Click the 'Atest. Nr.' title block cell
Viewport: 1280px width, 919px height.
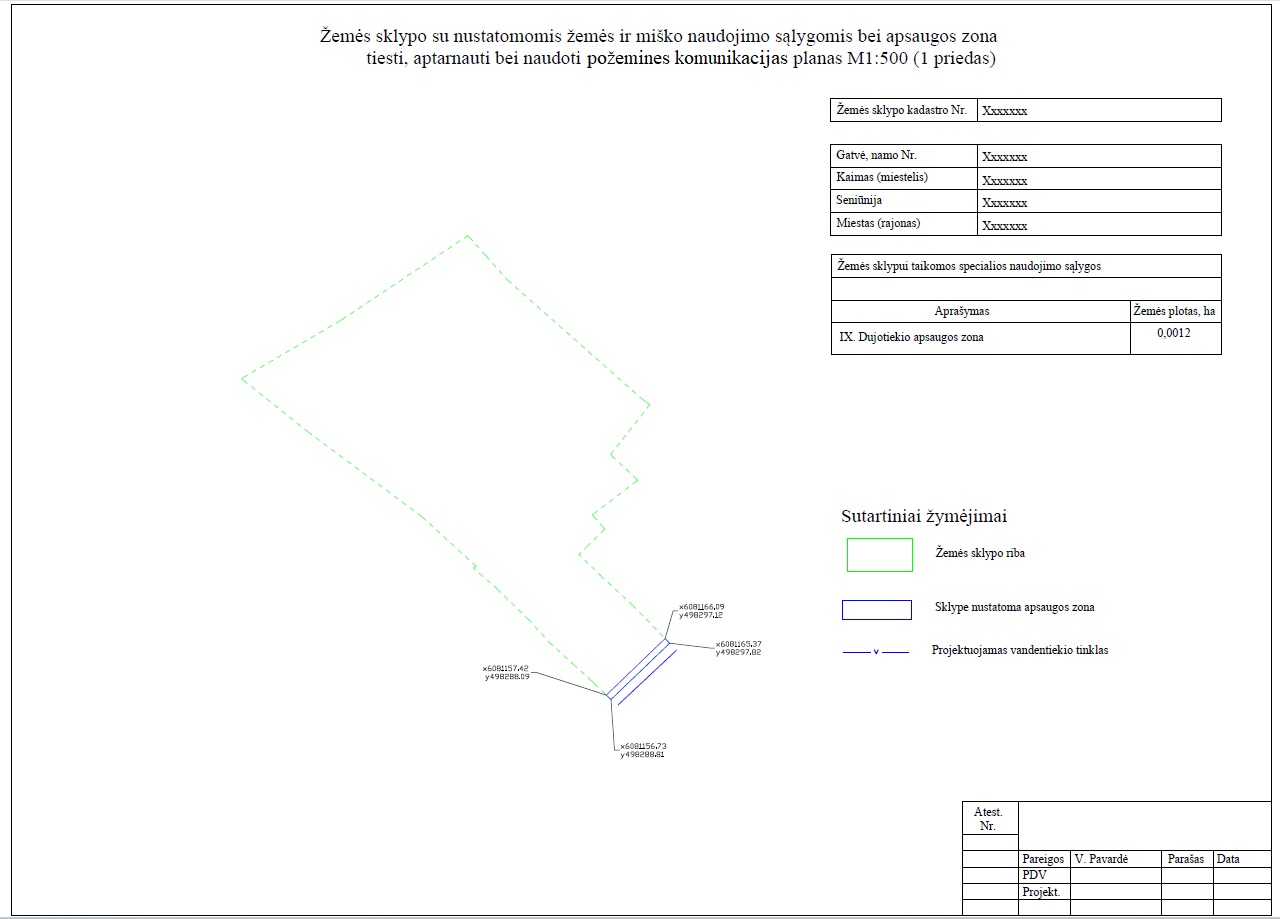click(x=988, y=819)
